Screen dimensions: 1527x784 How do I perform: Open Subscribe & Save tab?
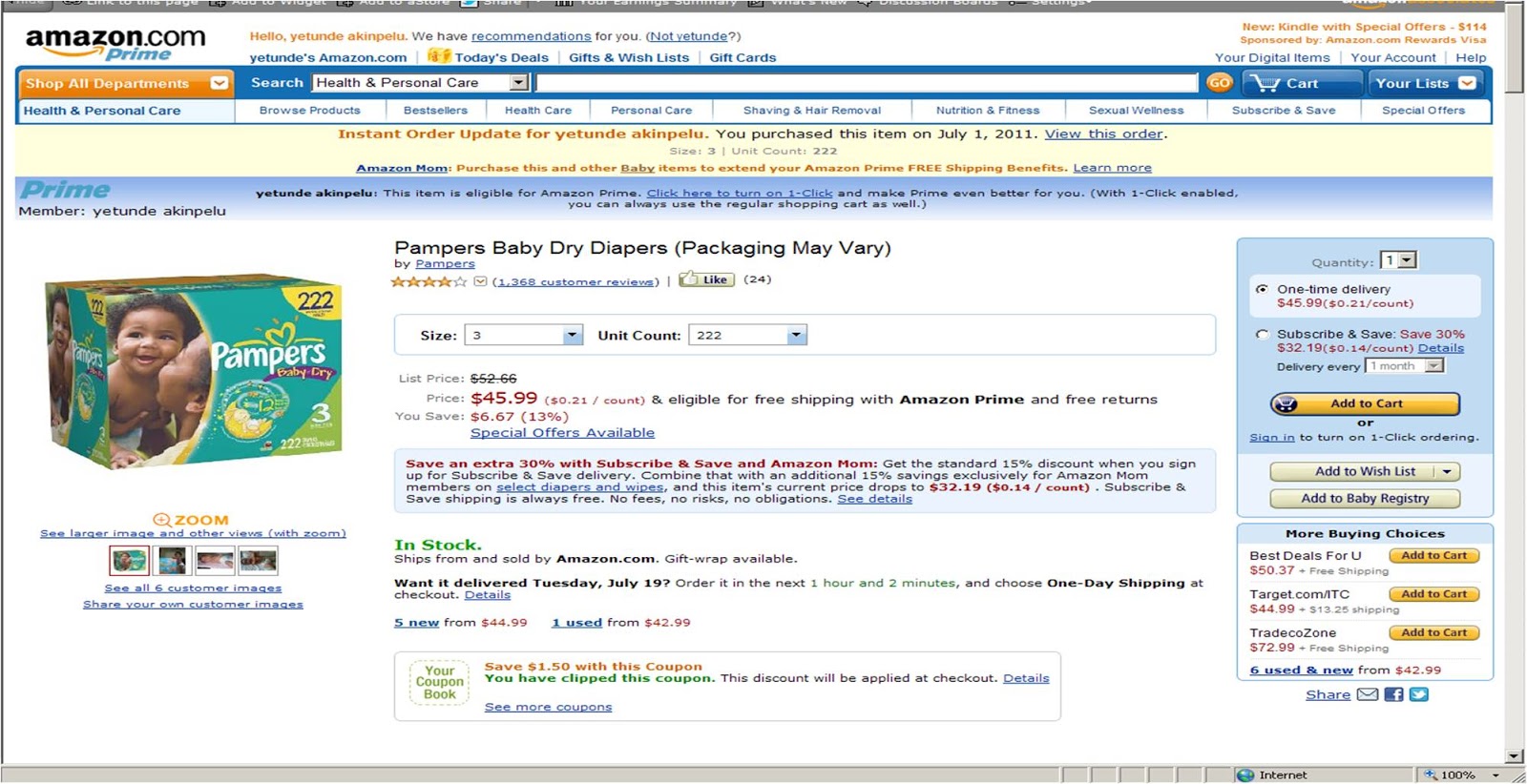tap(1284, 111)
